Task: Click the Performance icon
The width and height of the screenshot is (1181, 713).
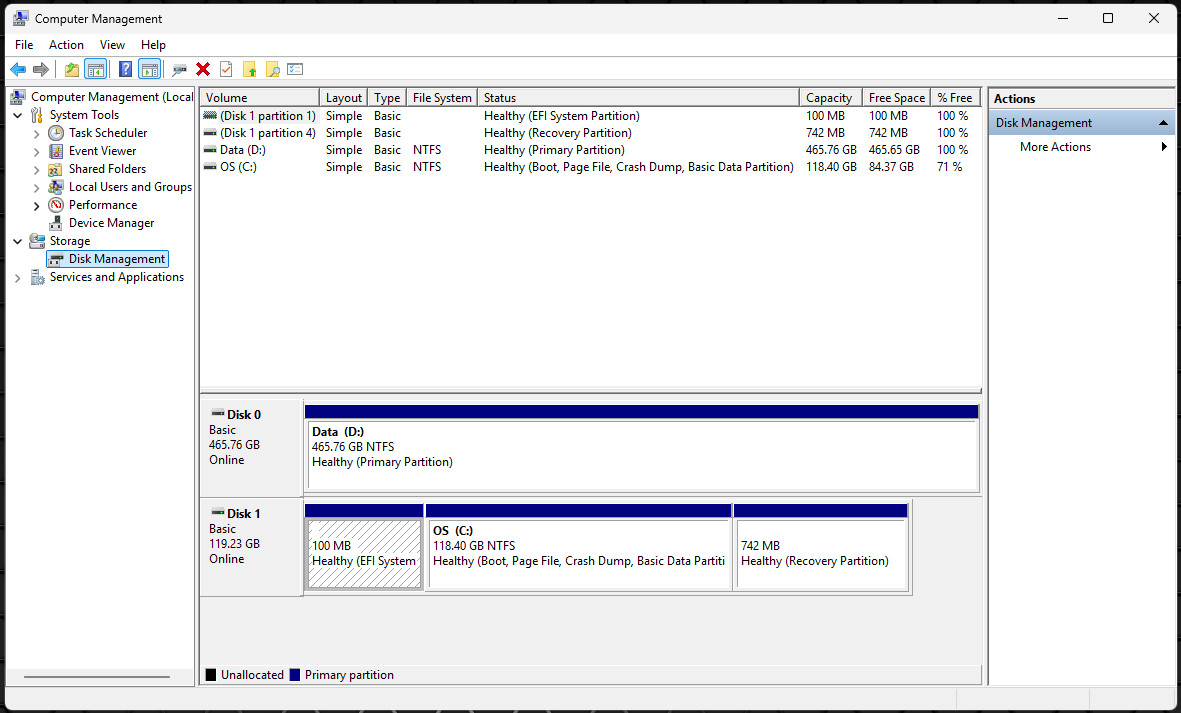Action: (x=56, y=205)
